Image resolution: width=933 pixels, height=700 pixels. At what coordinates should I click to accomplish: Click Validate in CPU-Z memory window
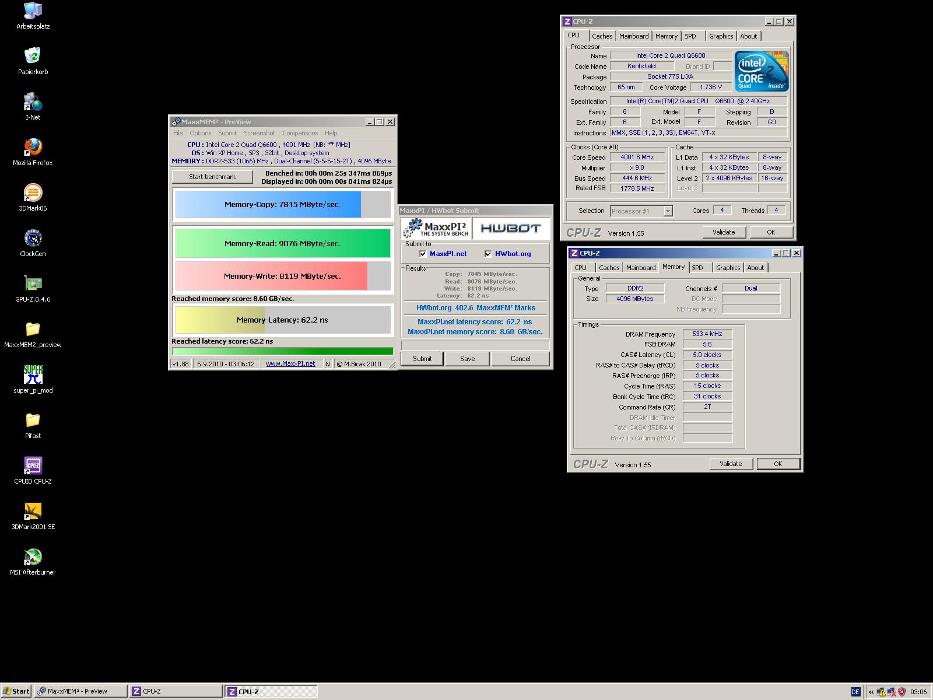(731, 464)
